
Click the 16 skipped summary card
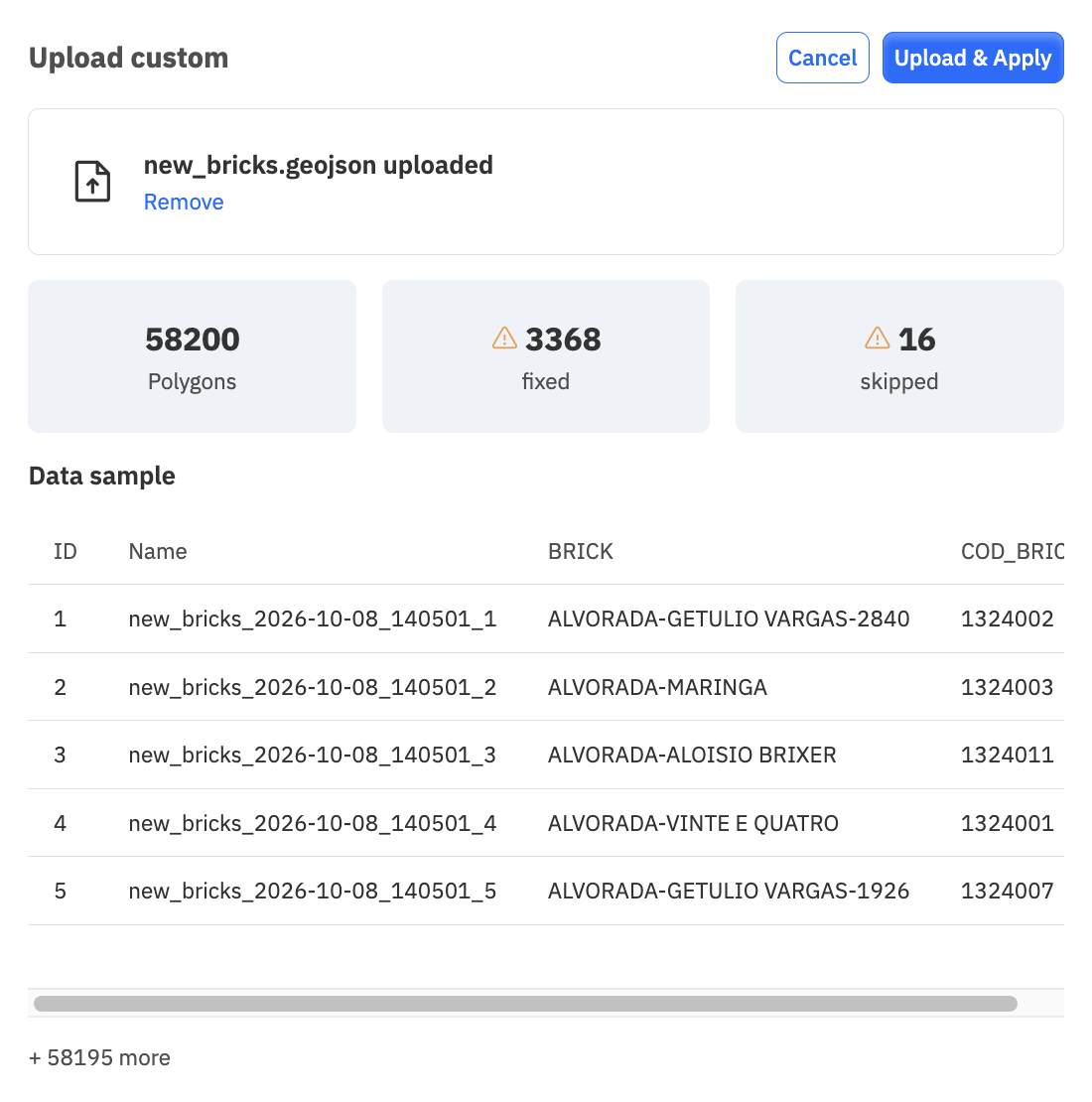(x=899, y=356)
